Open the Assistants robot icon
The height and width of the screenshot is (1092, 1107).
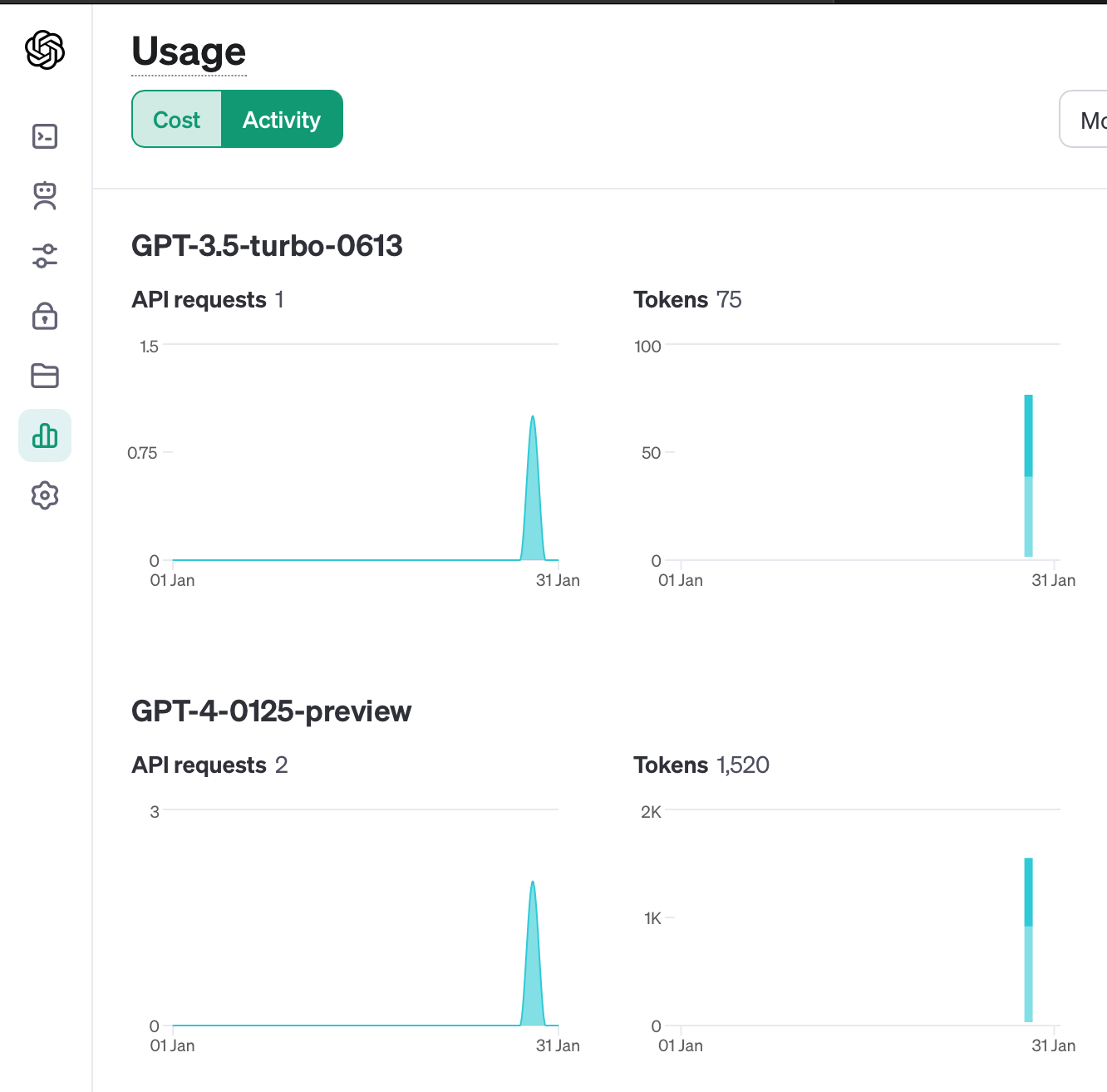pos(45,196)
